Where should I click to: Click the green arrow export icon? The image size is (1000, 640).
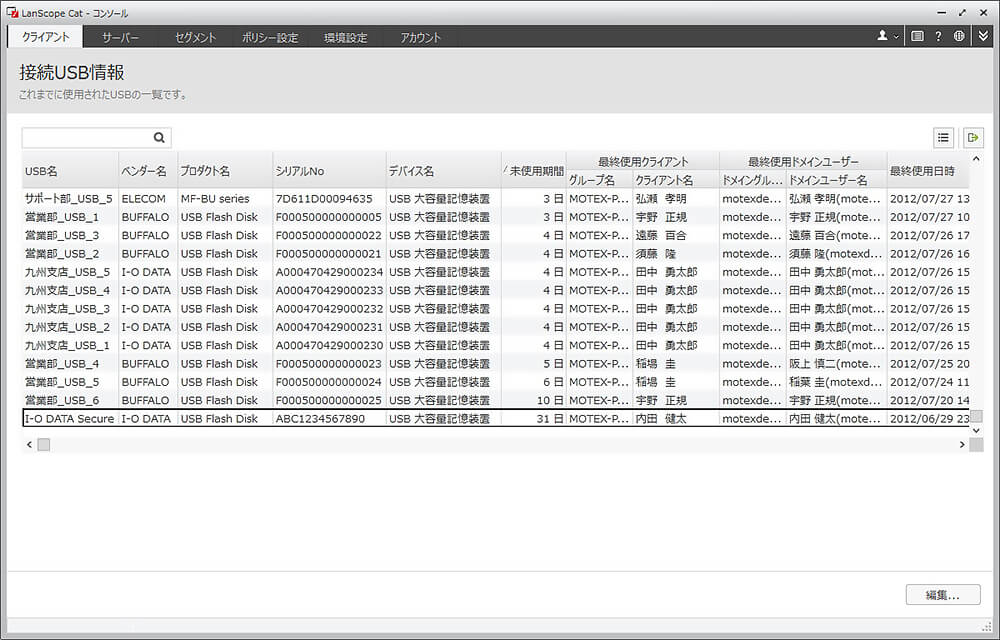coord(973,137)
